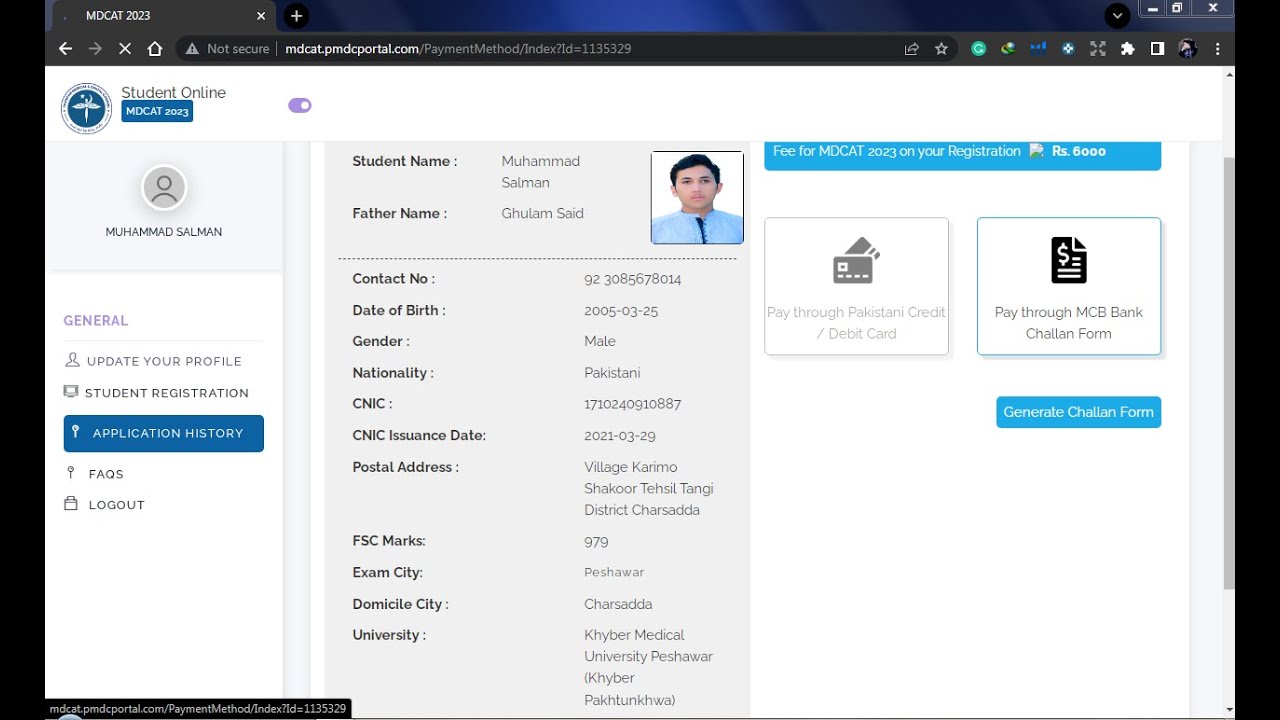This screenshot has width=1280, height=720.
Task: Click the Exam City value Peshawar
Action: point(614,572)
